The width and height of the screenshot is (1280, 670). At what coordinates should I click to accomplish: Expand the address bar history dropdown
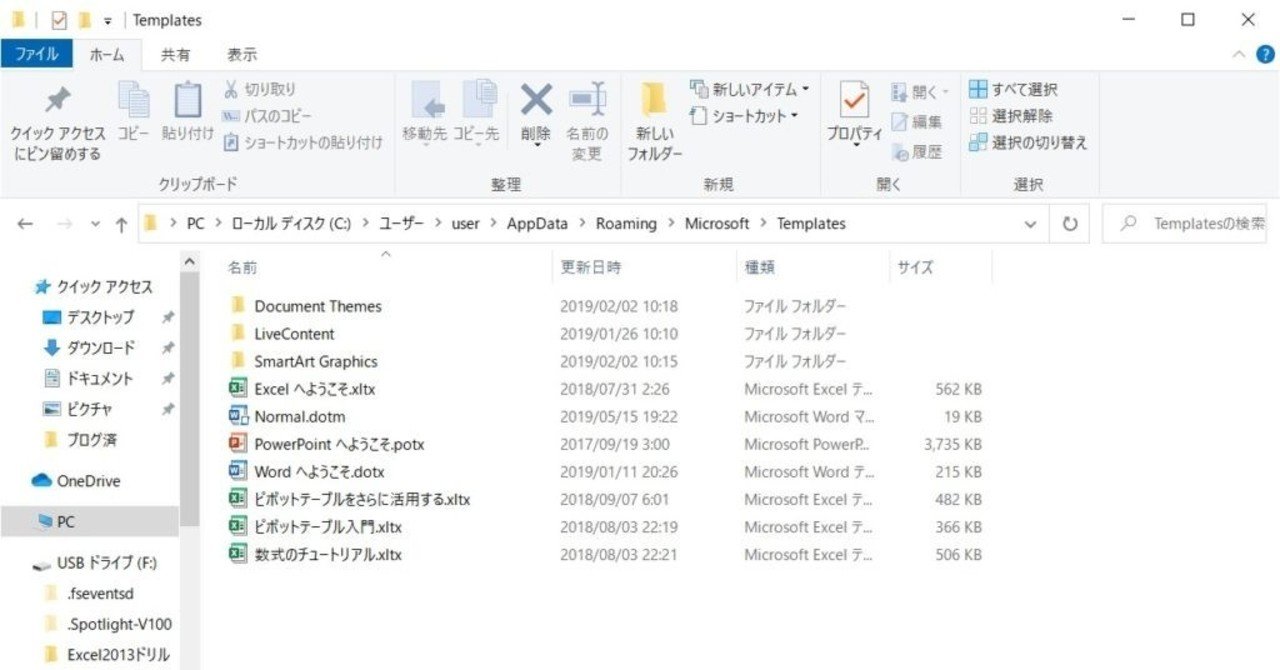pyautogui.click(x=1031, y=224)
